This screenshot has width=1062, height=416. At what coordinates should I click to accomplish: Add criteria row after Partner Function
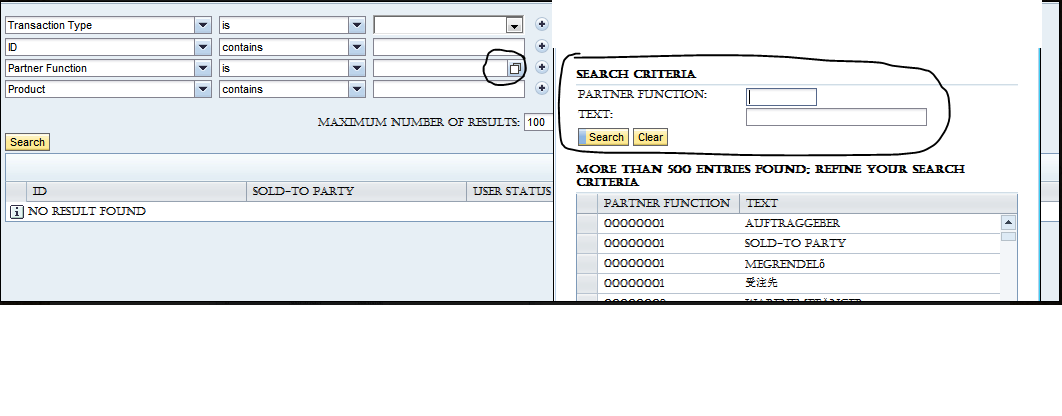542,67
